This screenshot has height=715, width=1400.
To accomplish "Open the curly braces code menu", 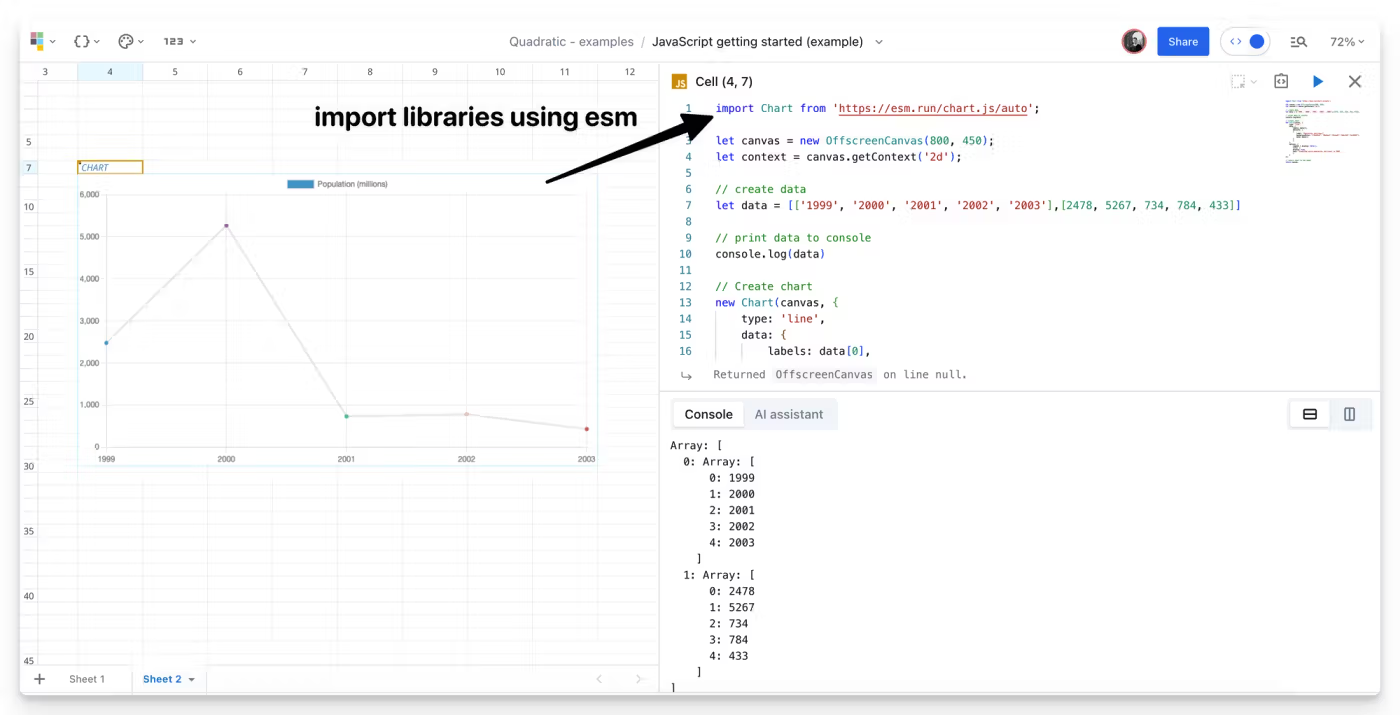I will [x=87, y=42].
